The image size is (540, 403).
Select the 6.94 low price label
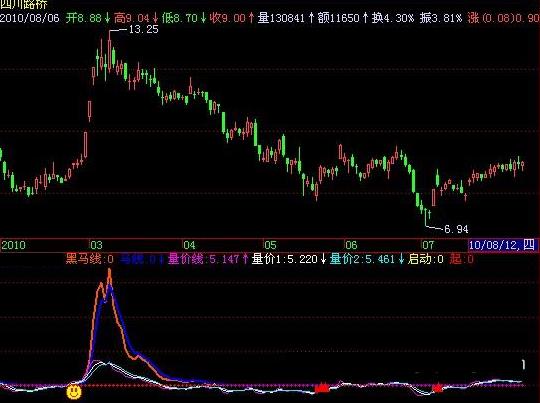pyautogui.click(x=456, y=229)
